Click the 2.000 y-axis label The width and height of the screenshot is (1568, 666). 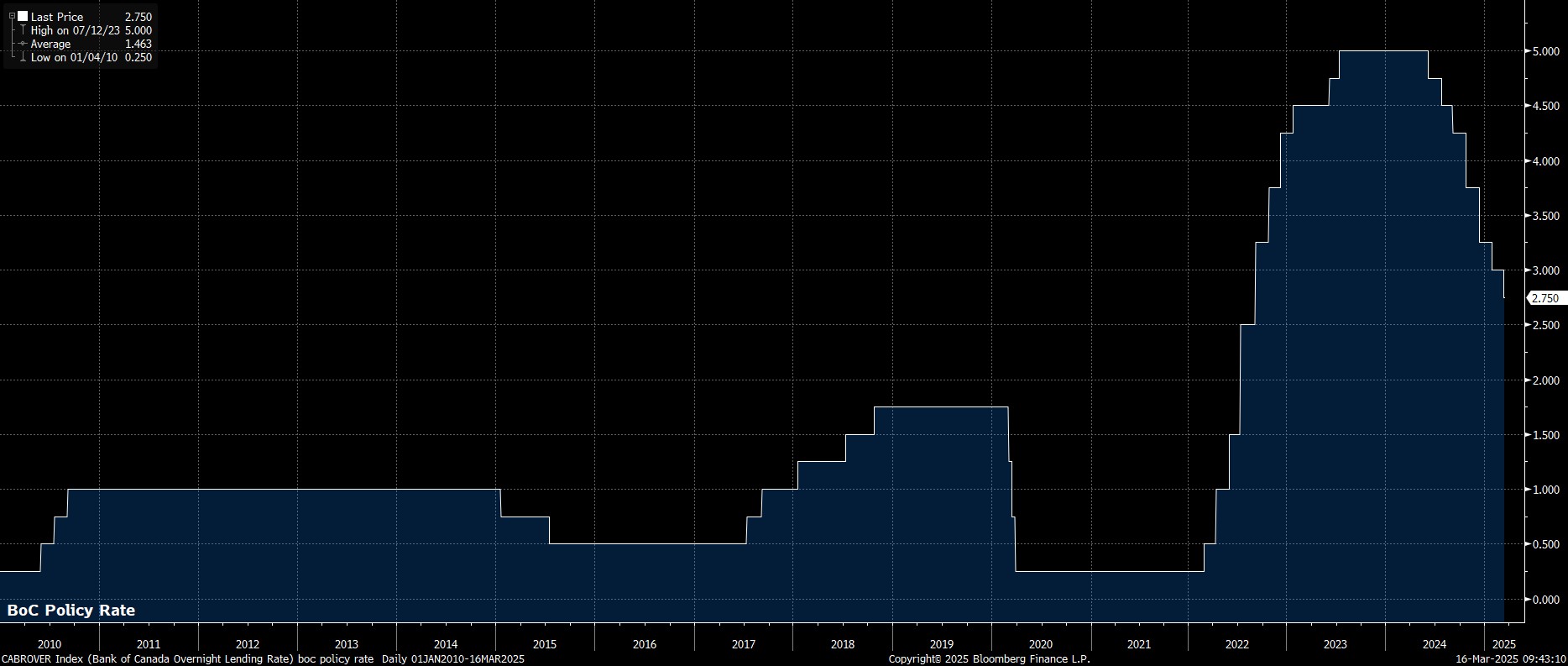click(x=1545, y=380)
